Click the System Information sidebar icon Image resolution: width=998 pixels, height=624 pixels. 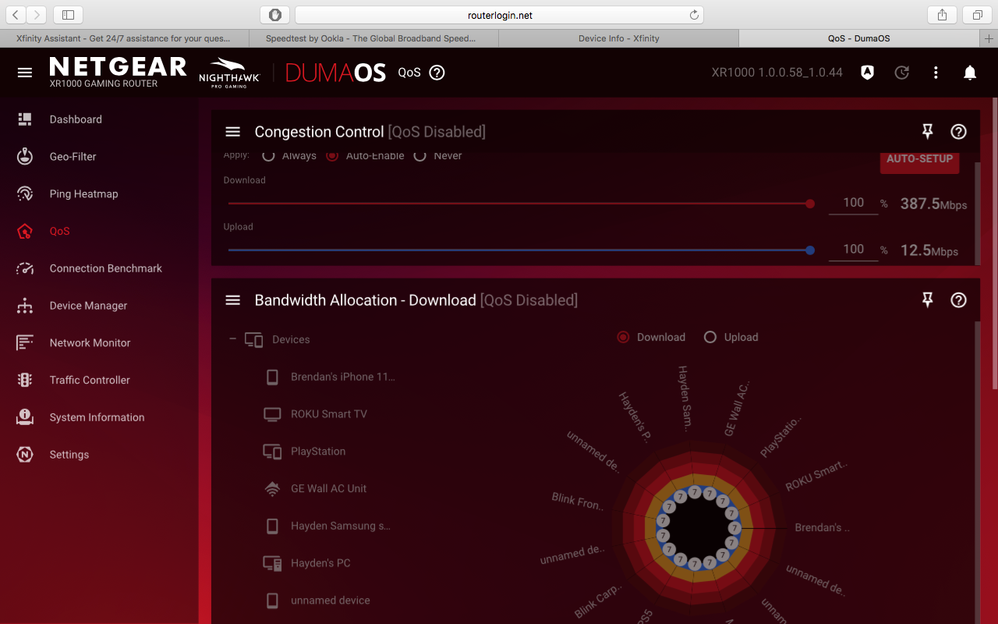click(x=25, y=417)
